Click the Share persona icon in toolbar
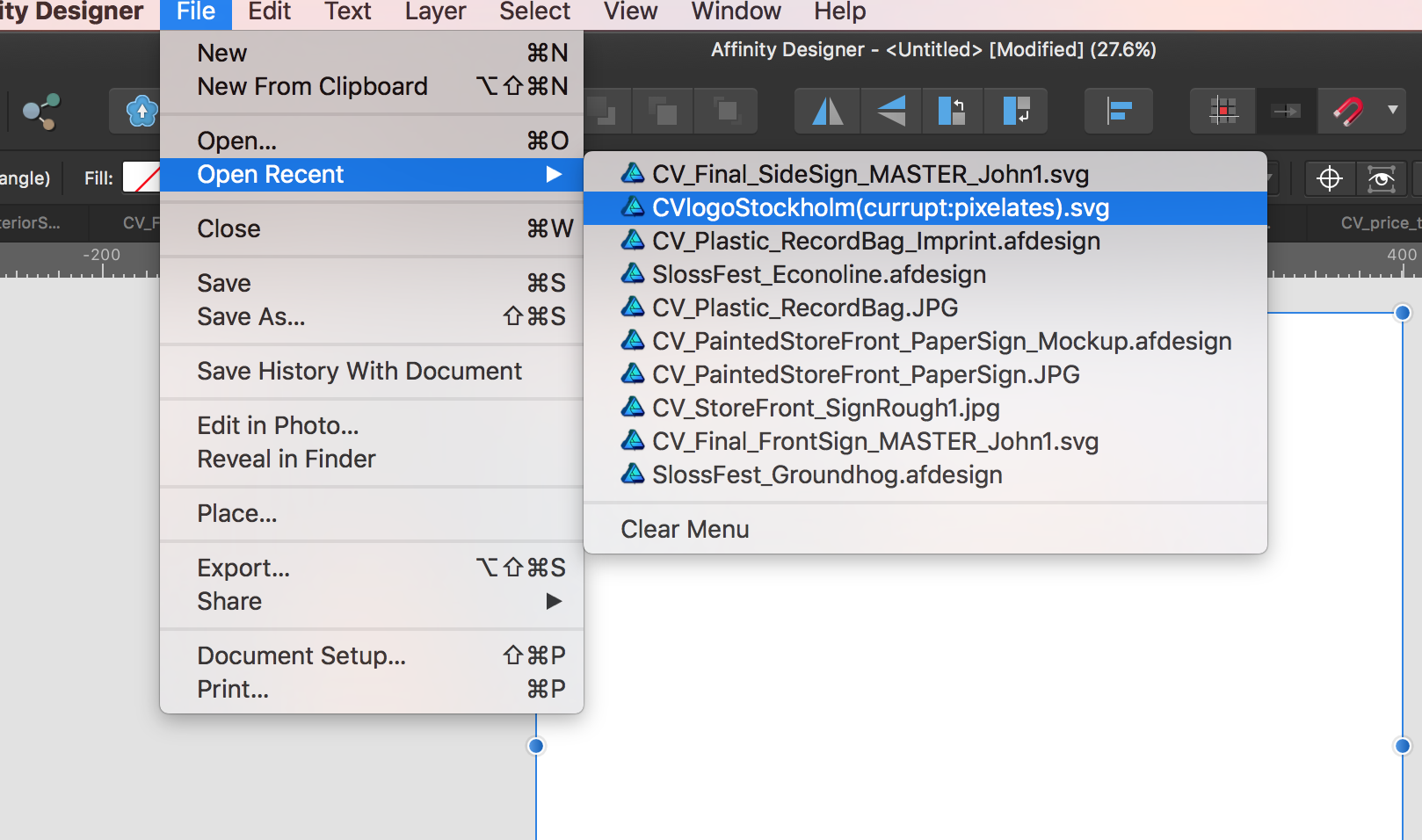Image resolution: width=1422 pixels, height=840 pixels. [x=40, y=111]
